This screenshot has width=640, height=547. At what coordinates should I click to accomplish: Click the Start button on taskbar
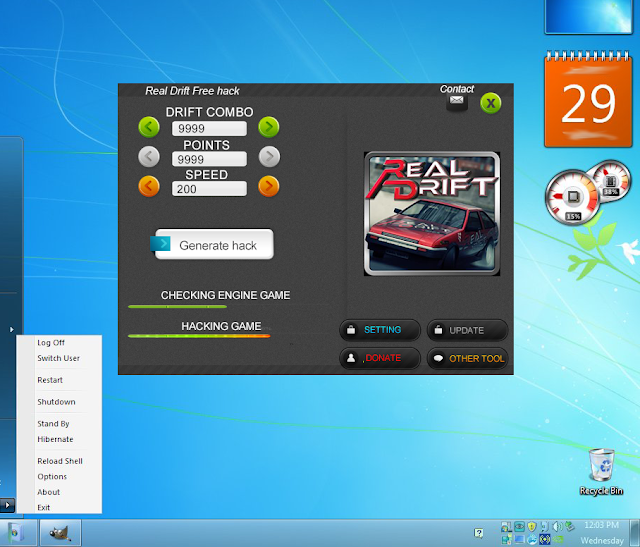point(16,533)
